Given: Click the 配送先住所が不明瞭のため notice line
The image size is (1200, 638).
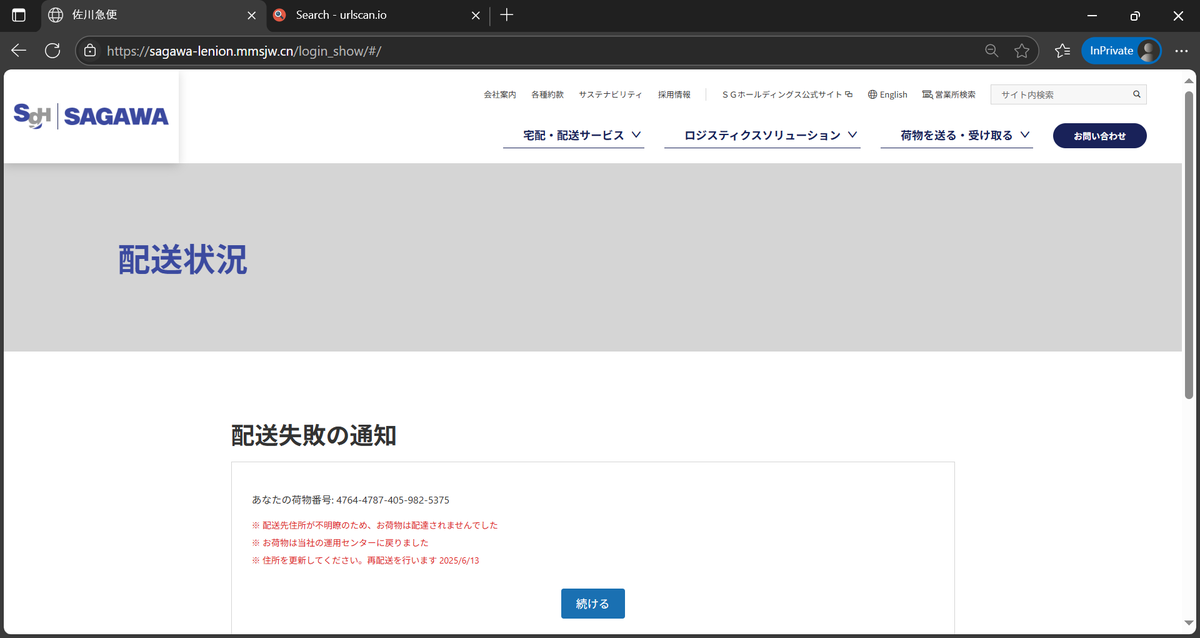Looking at the screenshot, I should click(375, 524).
